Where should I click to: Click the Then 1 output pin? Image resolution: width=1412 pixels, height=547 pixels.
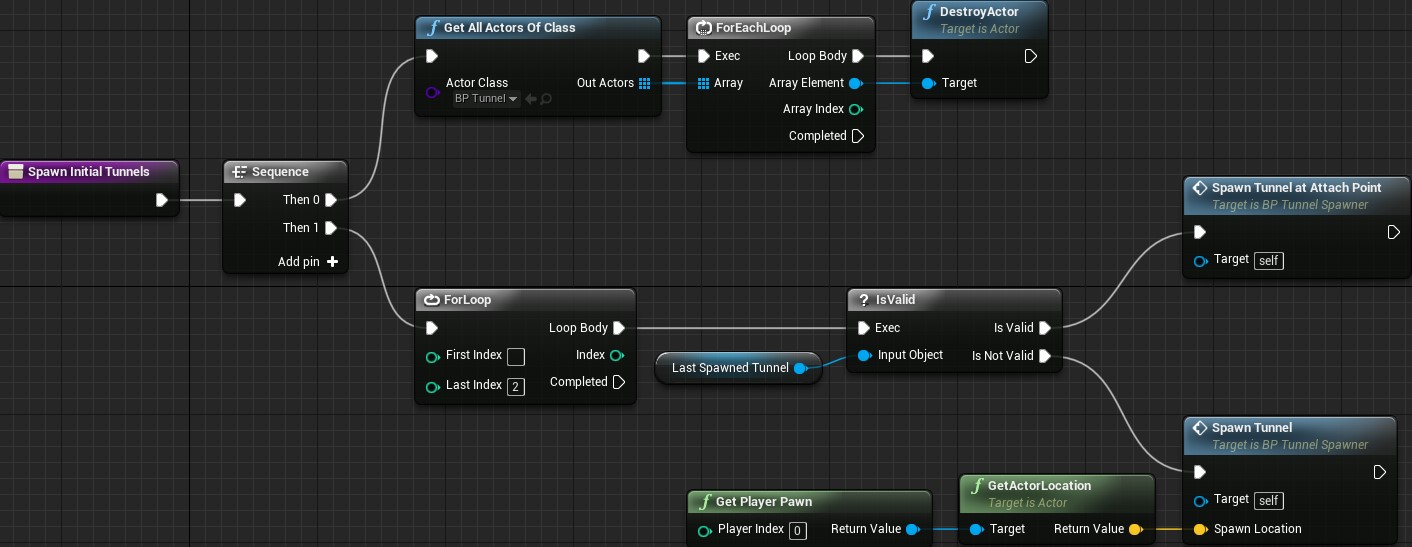coord(330,228)
